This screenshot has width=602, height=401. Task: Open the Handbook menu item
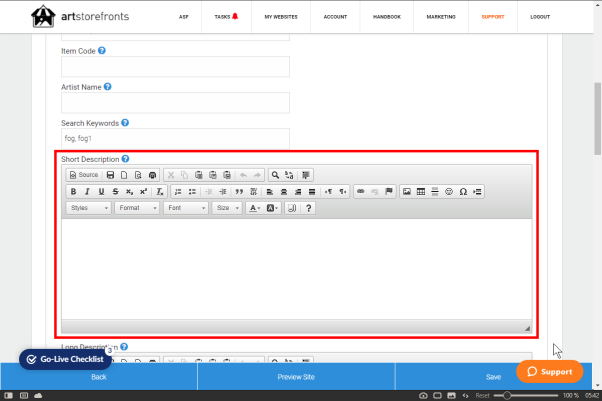(x=387, y=17)
